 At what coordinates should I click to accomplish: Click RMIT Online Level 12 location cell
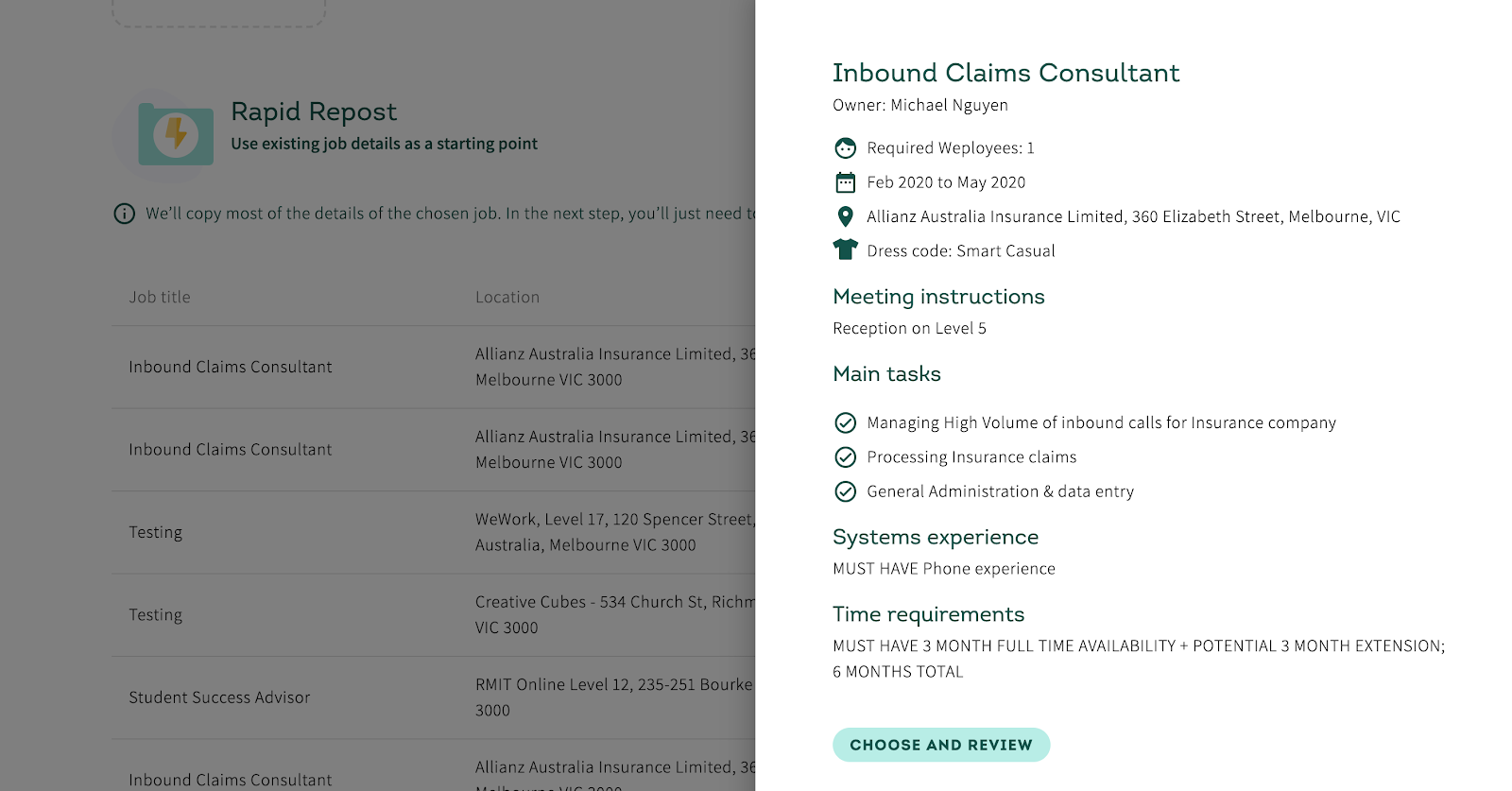pos(614,697)
